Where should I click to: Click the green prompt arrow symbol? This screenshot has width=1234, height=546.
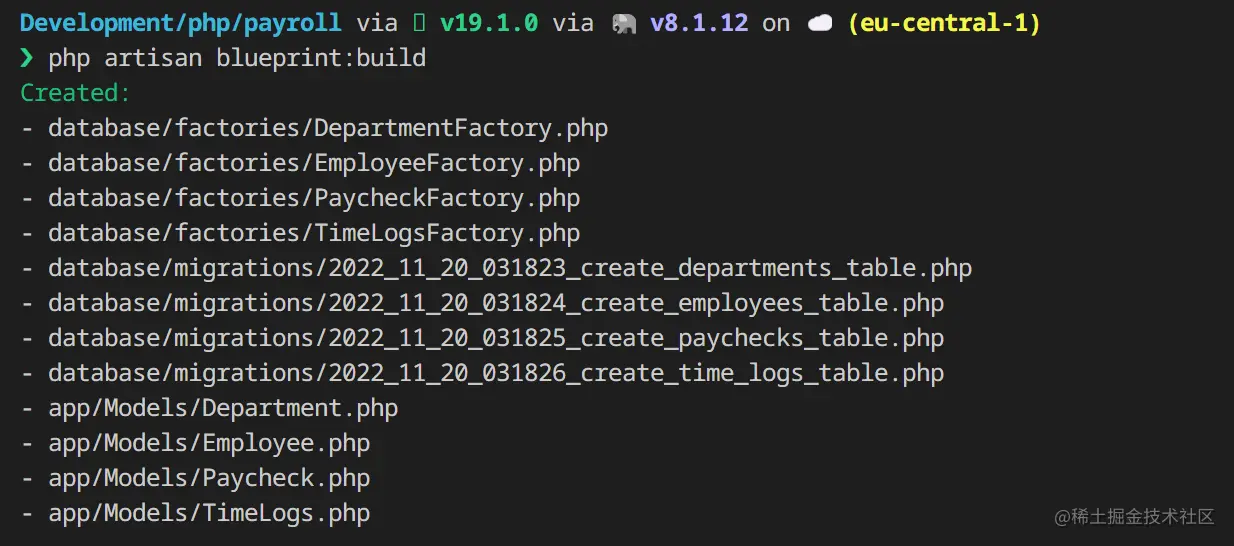[x=27, y=58]
